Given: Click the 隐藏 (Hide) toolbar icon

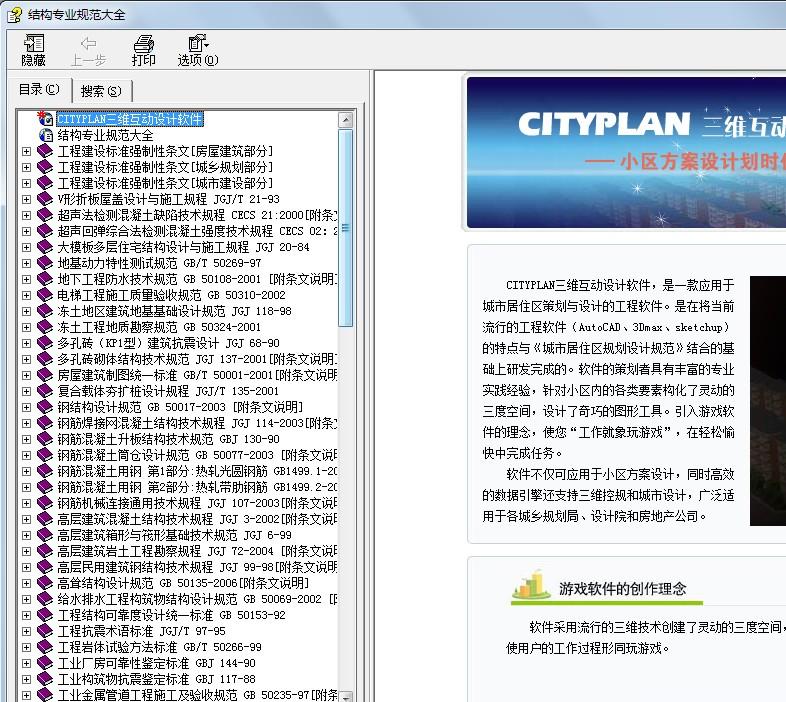Looking at the screenshot, I should pos(34,50).
